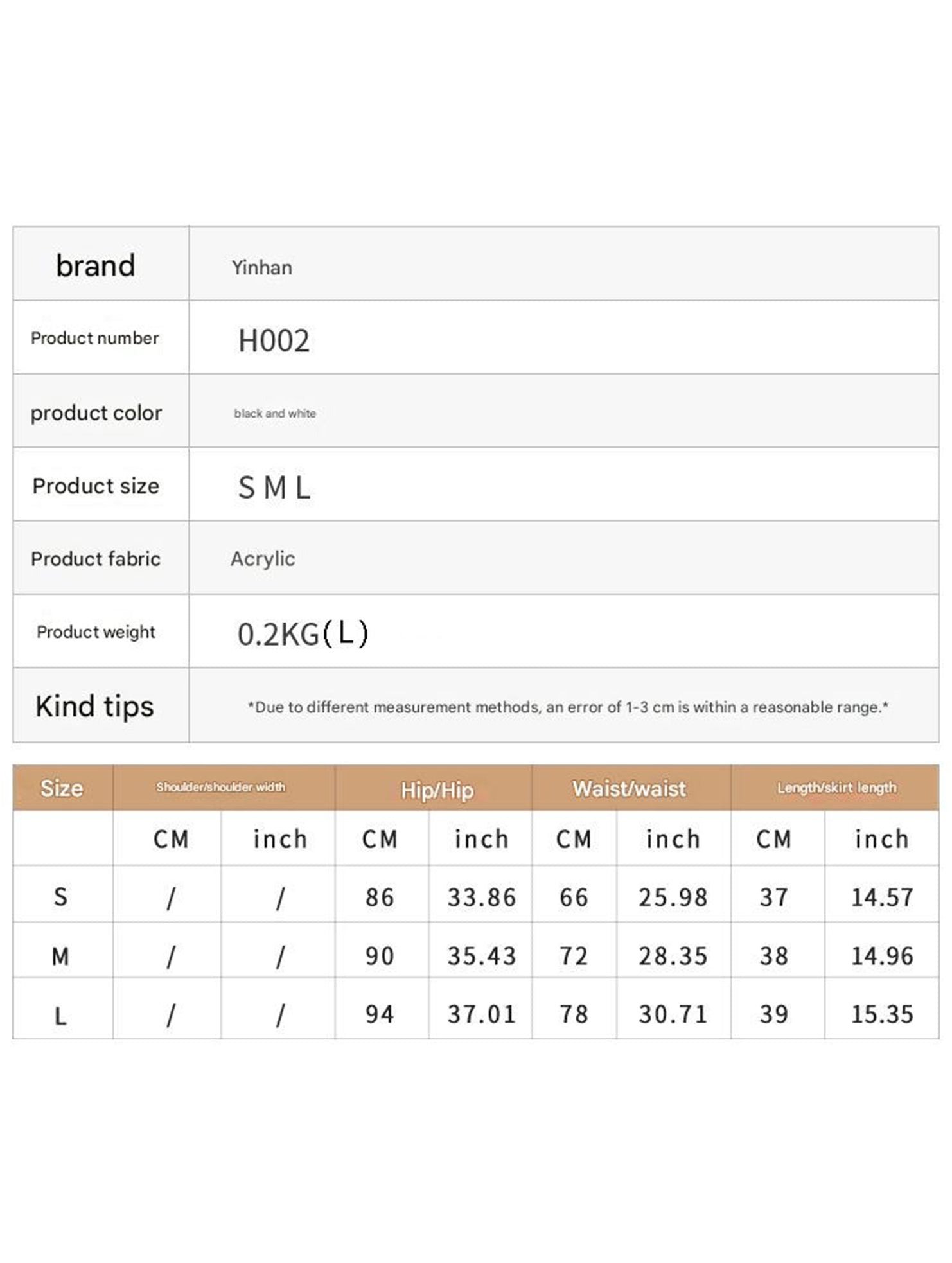Click the Hip/Hip column header

437,790
